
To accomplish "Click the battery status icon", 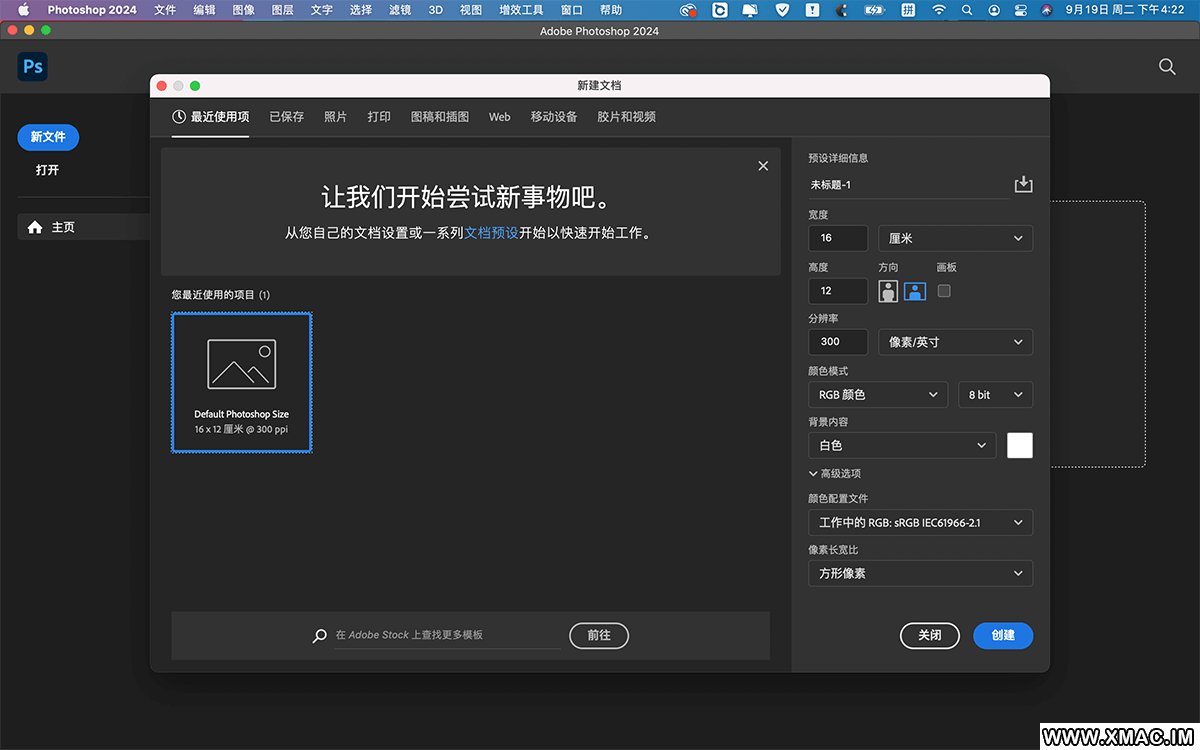I will (x=874, y=10).
